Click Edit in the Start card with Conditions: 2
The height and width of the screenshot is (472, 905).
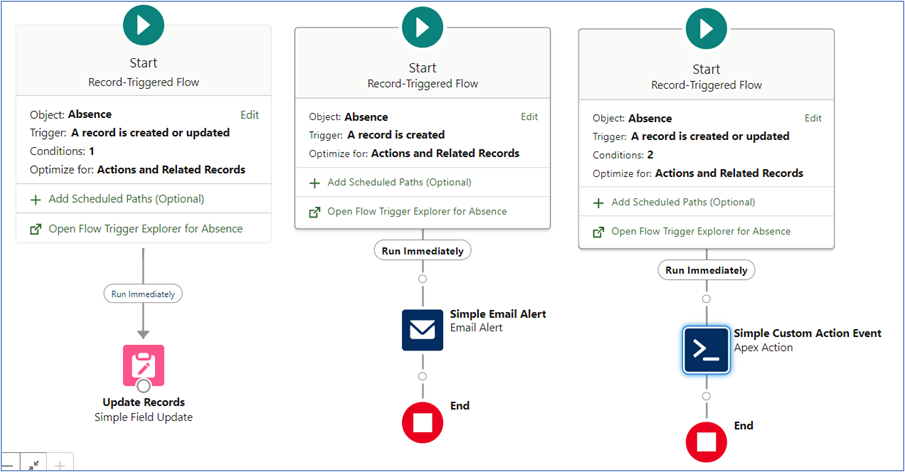click(813, 118)
